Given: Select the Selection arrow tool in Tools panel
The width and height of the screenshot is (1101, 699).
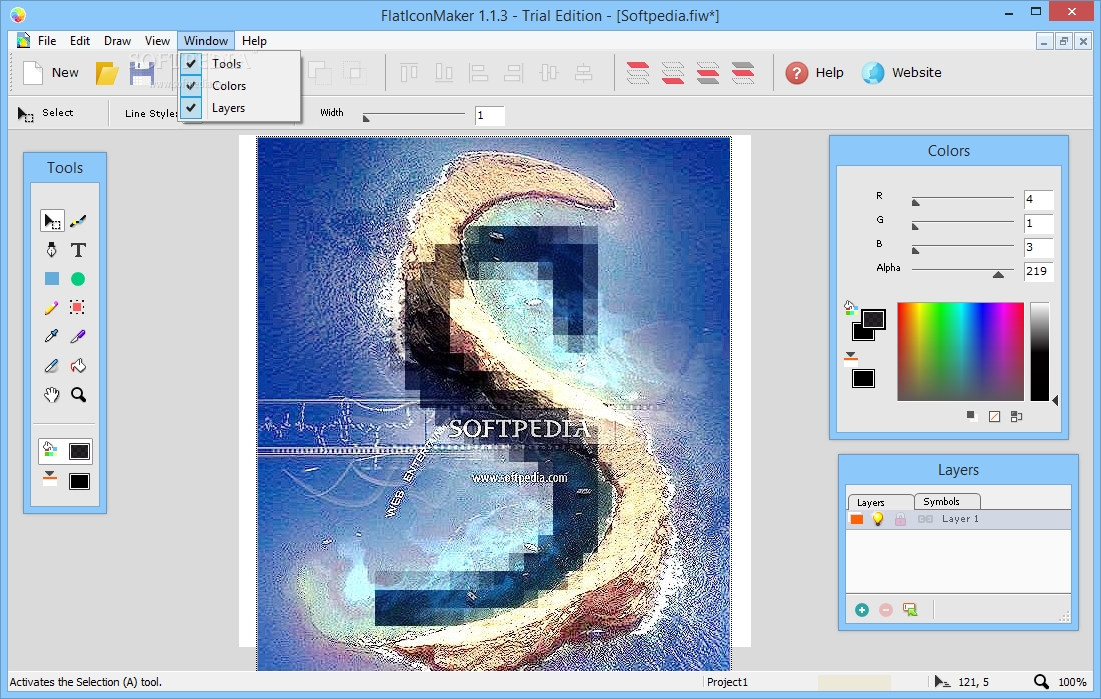Looking at the screenshot, I should (x=52, y=221).
